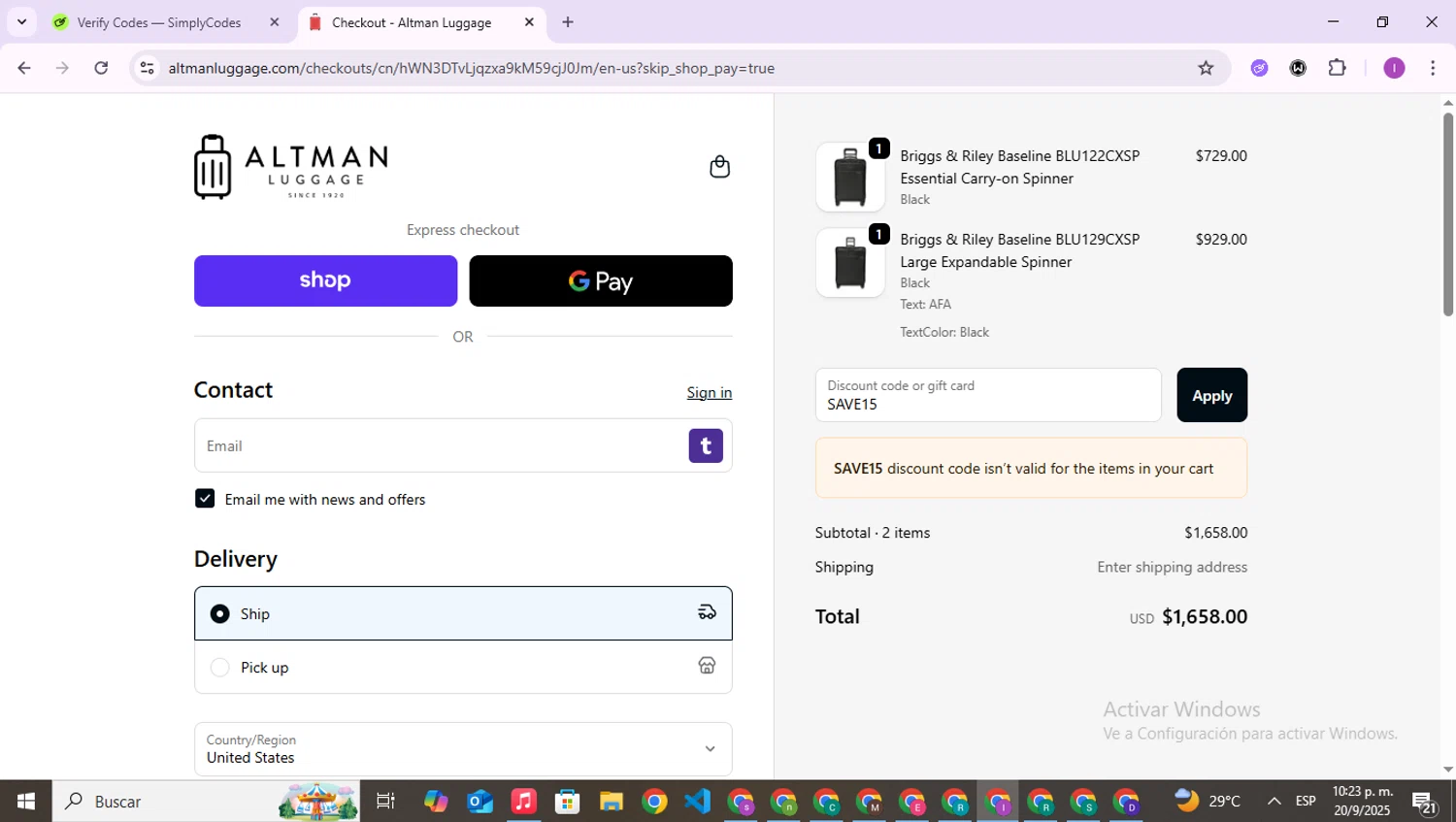The image size is (1456, 822).
Task: Apply the SAVE15 discount code
Action: (x=1211, y=395)
